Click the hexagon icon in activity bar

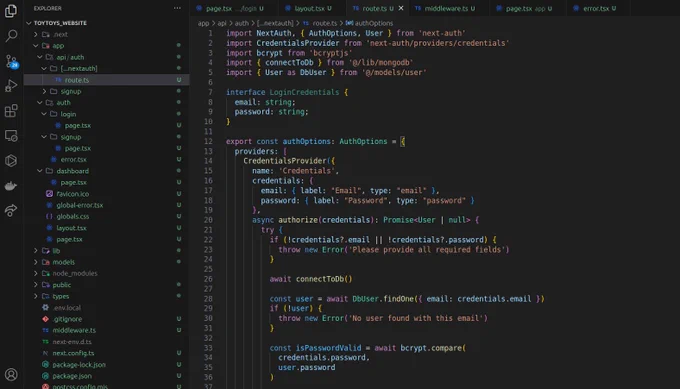coord(11,161)
